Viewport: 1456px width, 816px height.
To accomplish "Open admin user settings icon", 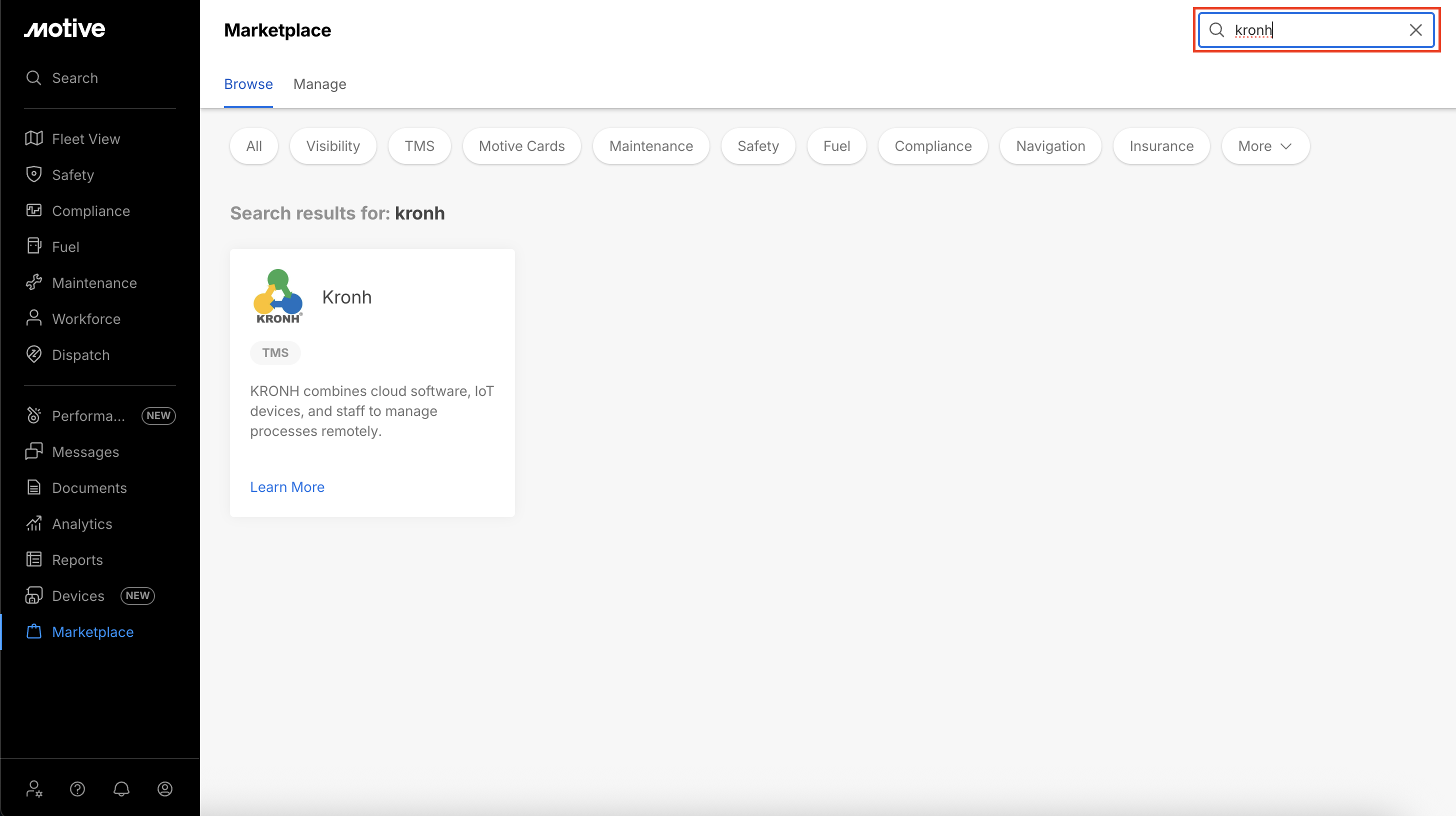I will 34,789.
